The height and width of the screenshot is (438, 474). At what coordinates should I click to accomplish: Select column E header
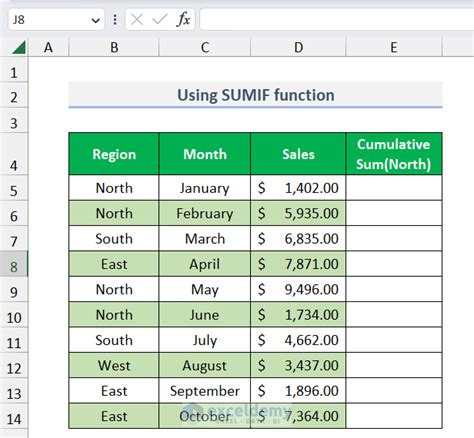pyautogui.click(x=394, y=47)
